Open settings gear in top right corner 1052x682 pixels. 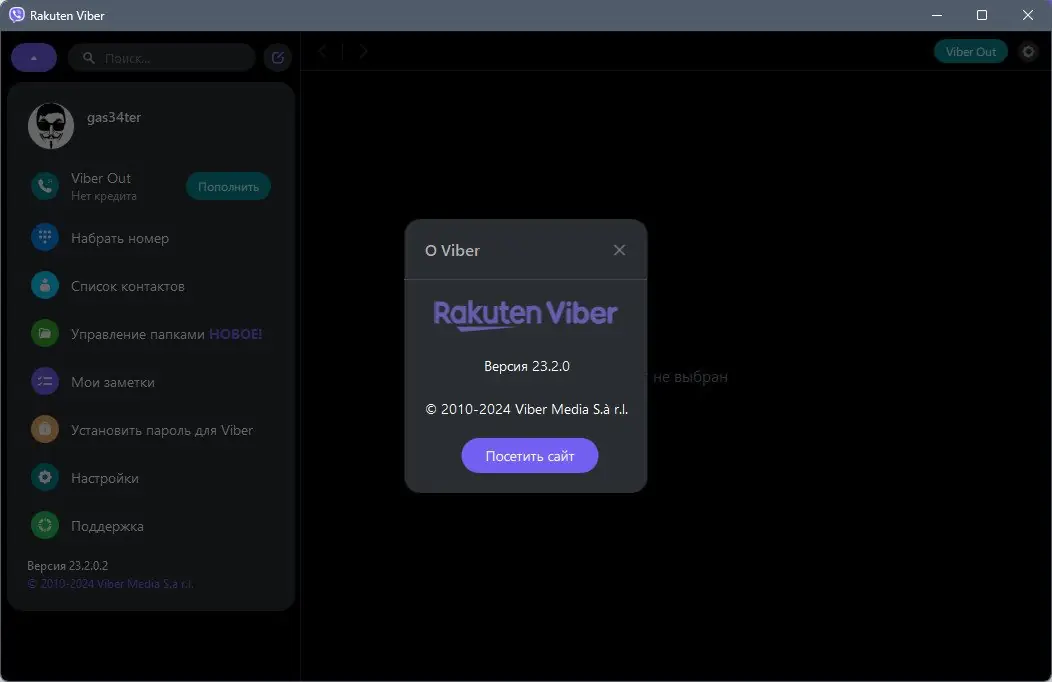coord(1028,52)
